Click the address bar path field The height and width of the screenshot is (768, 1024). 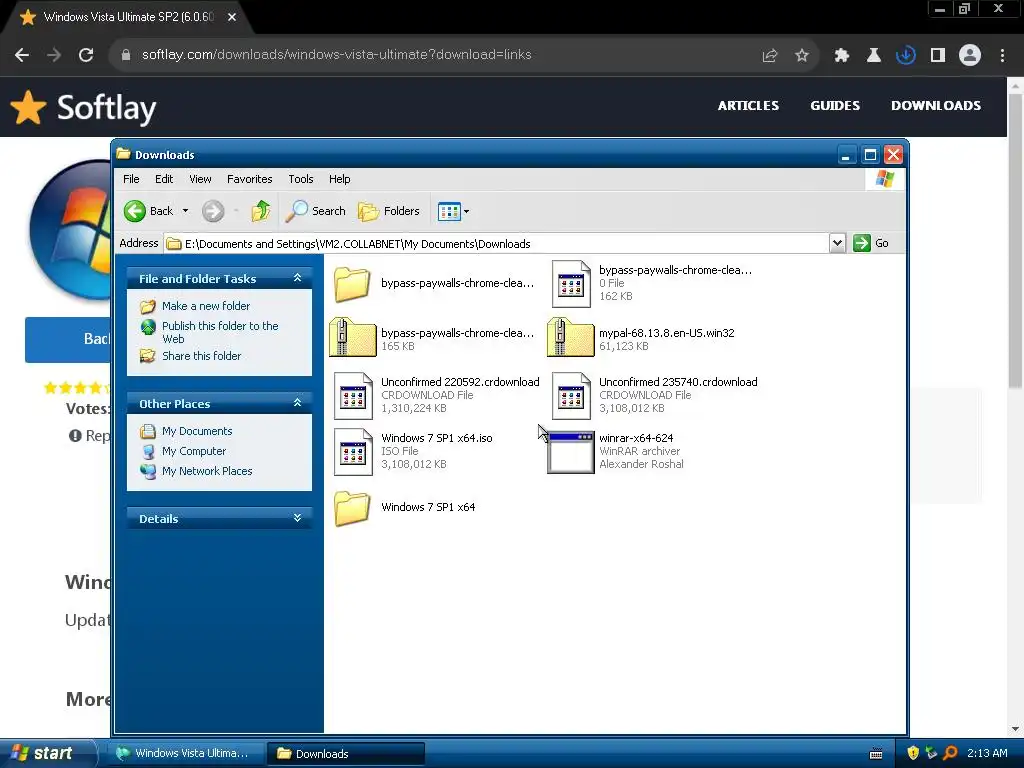pos(496,244)
